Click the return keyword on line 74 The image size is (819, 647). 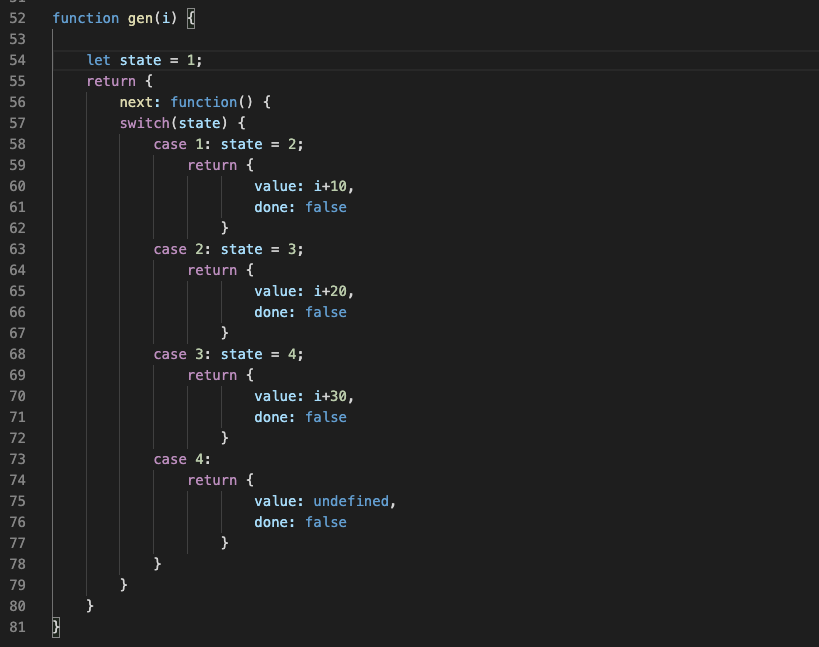point(212,480)
